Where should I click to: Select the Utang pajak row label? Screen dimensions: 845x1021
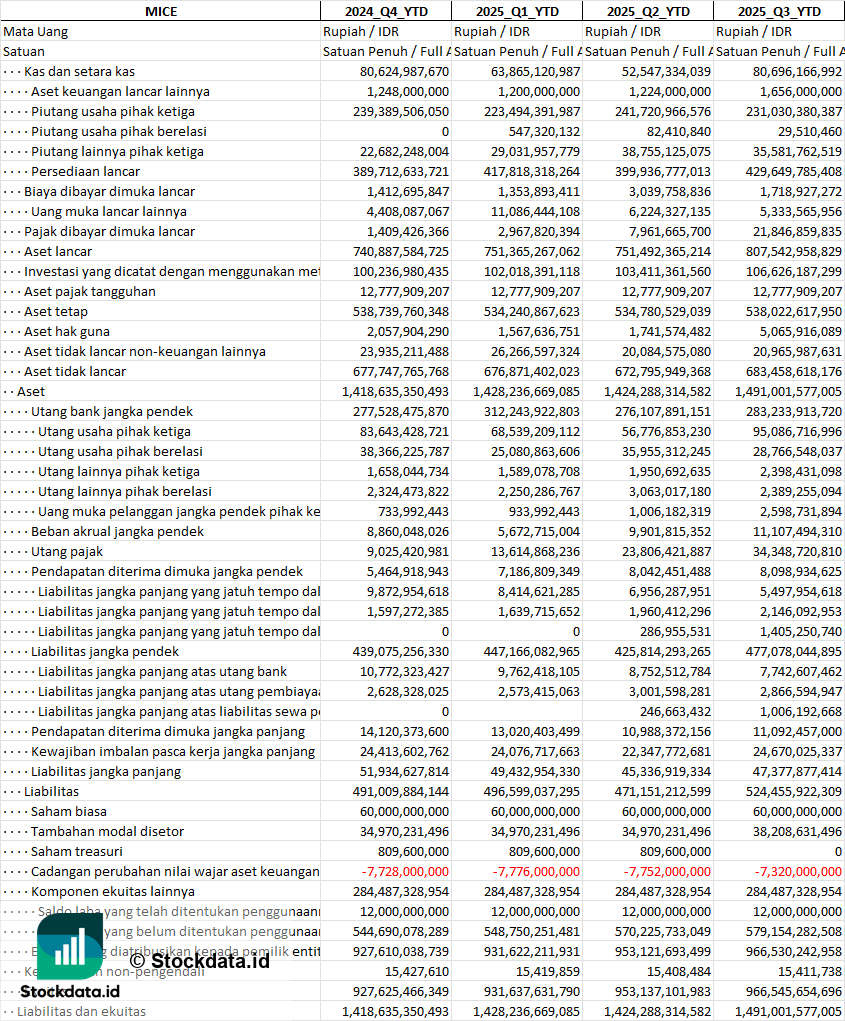click(x=66, y=552)
